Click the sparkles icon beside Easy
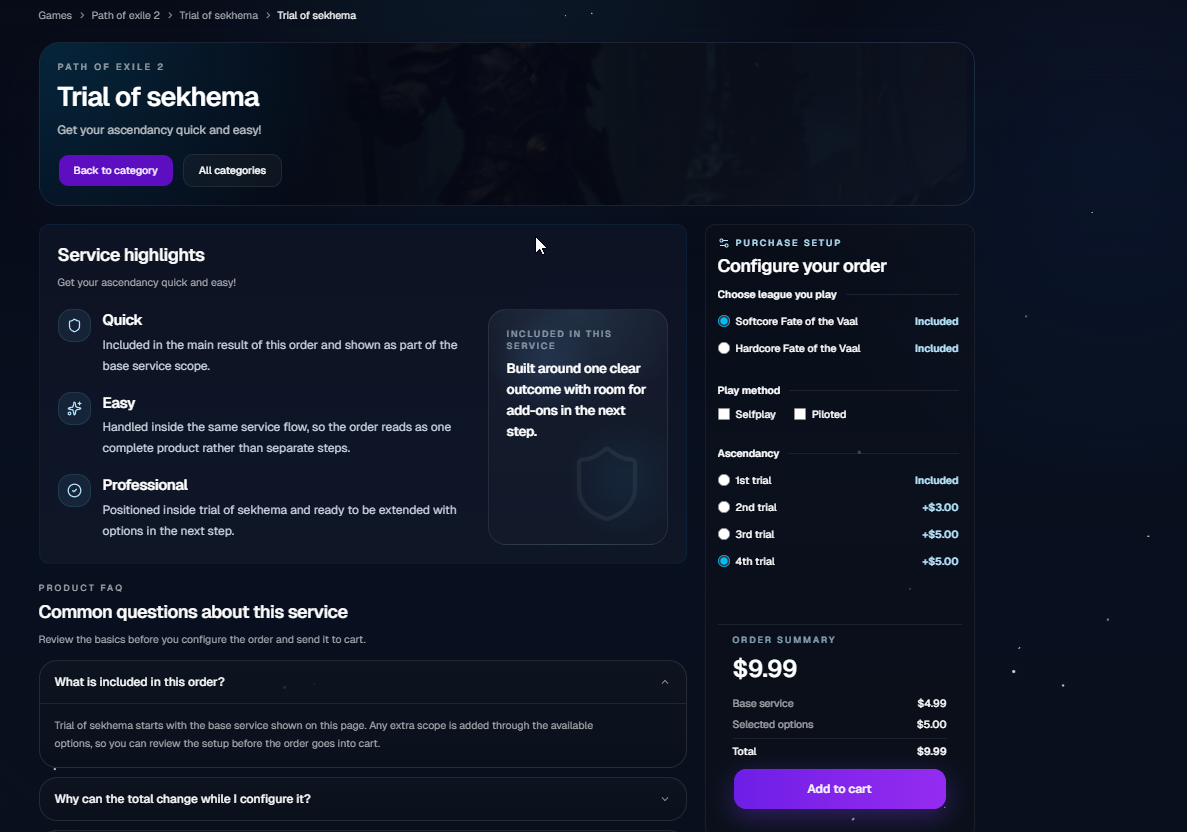The height and width of the screenshot is (832, 1187). 74,408
